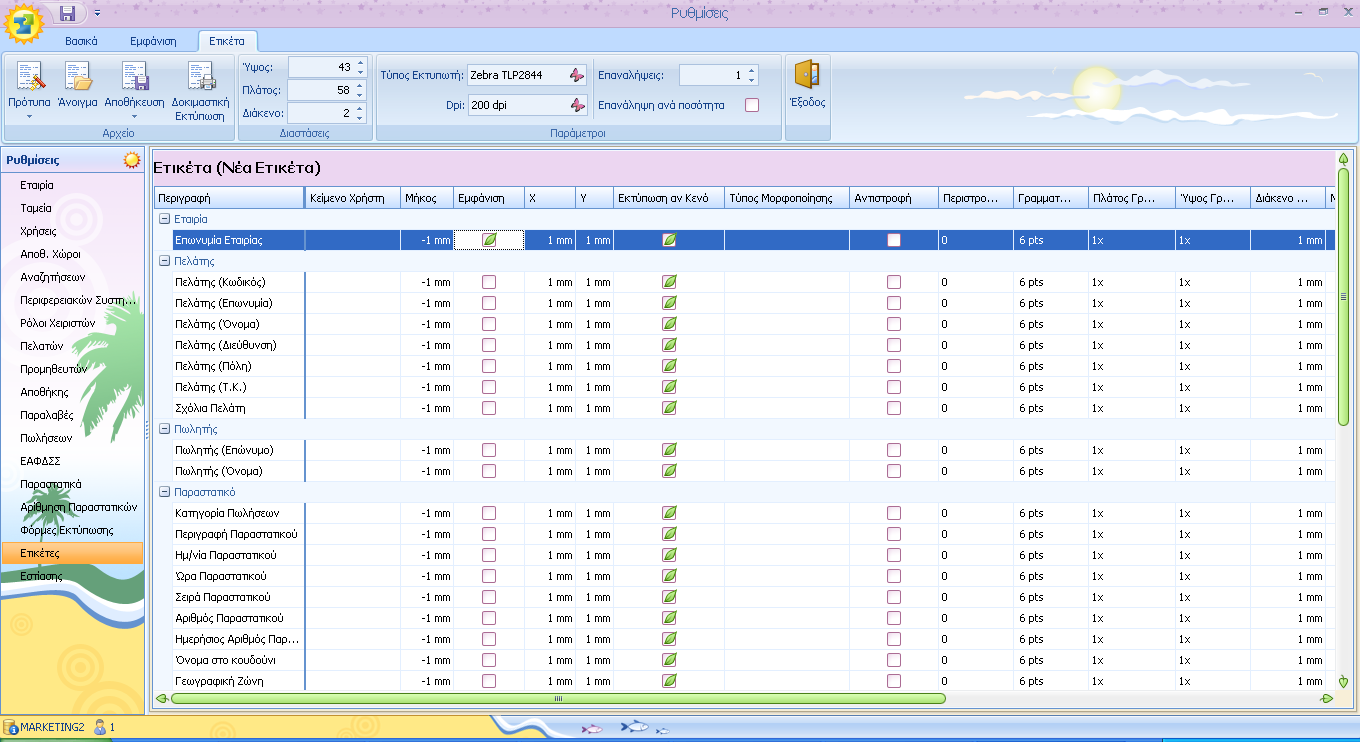1361x742 pixels.
Task: Click the user icon in the status bar
Action: pos(100,727)
